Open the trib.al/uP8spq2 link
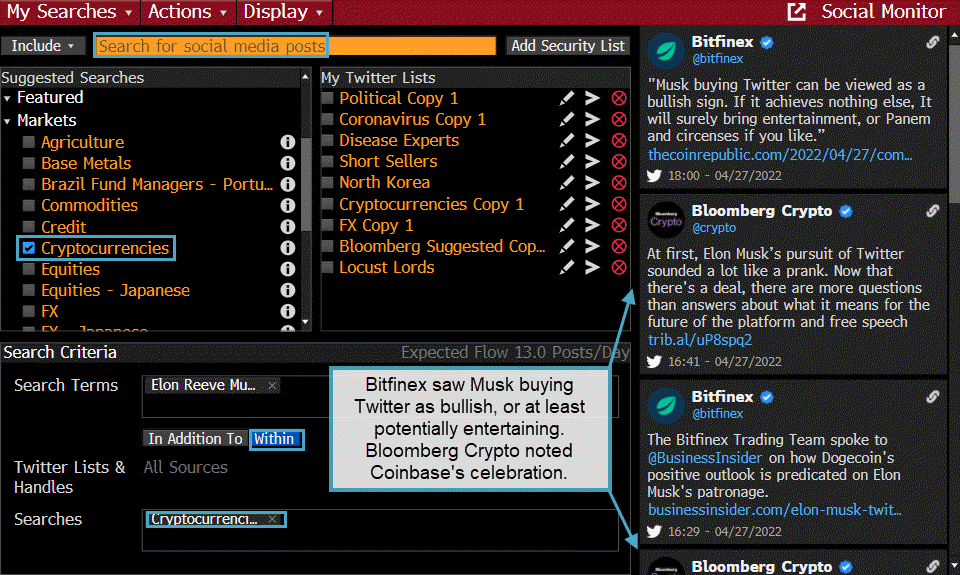960x575 pixels. tap(699, 340)
